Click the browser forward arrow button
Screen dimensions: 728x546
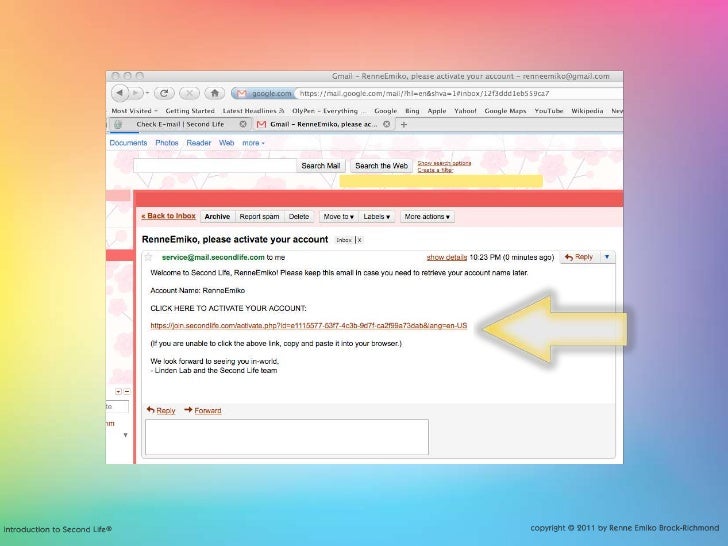pos(136,93)
